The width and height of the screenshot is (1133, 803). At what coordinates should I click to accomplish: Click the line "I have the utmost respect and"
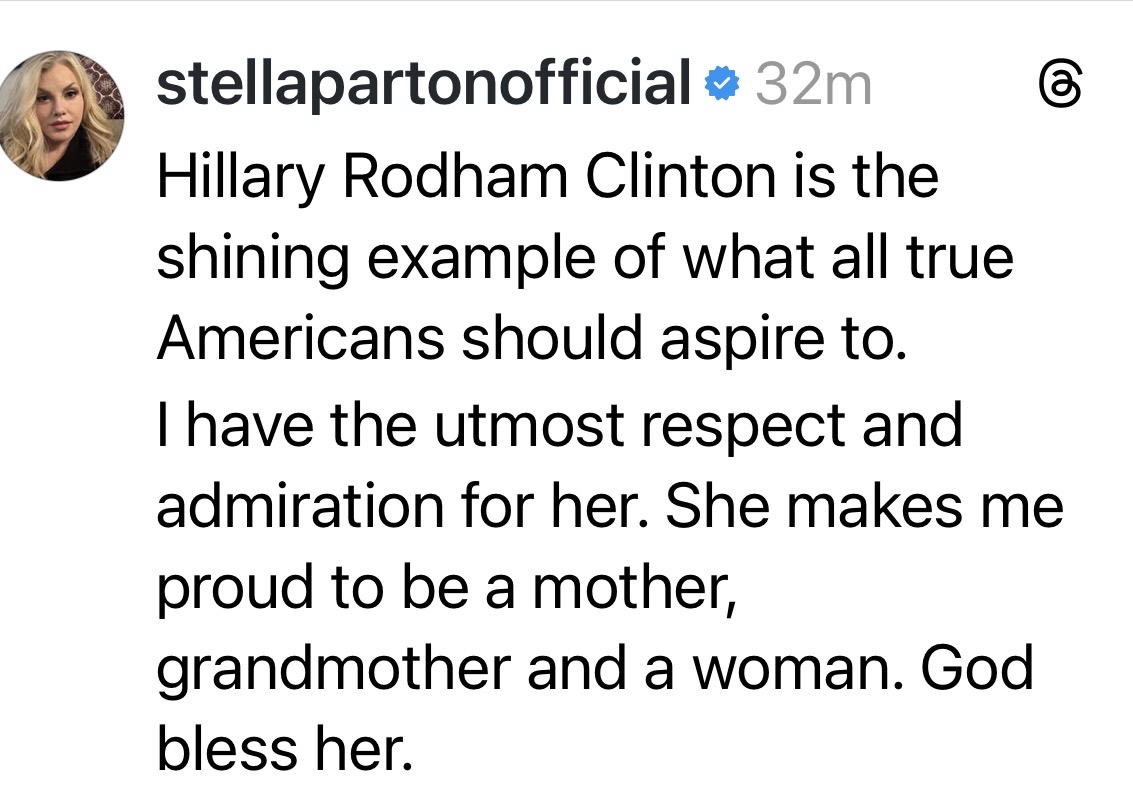tap(559, 423)
